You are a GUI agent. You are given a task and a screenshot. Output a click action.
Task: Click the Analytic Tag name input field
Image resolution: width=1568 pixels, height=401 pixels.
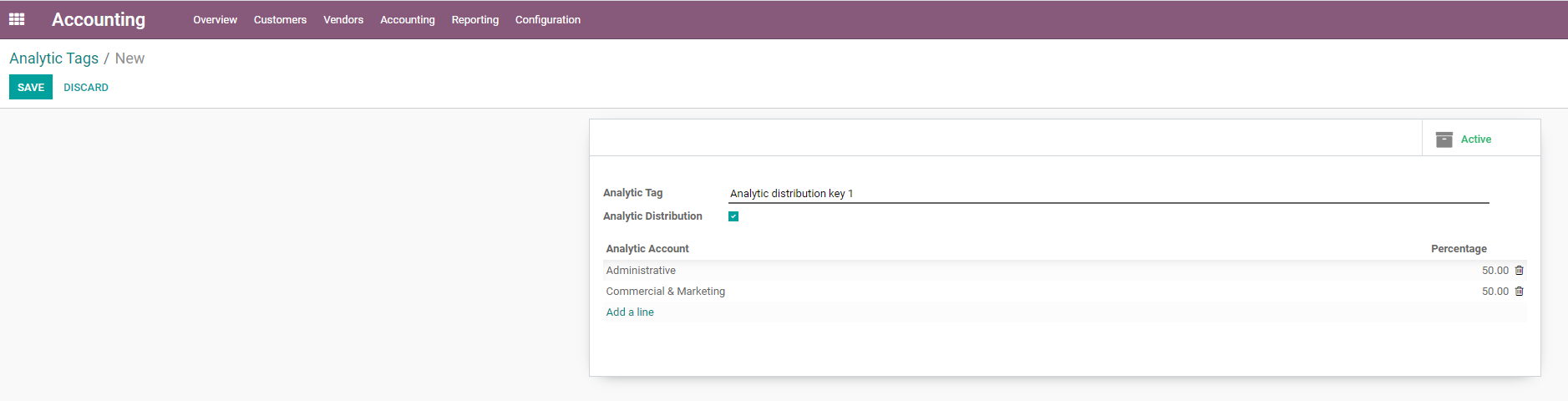coord(1108,194)
